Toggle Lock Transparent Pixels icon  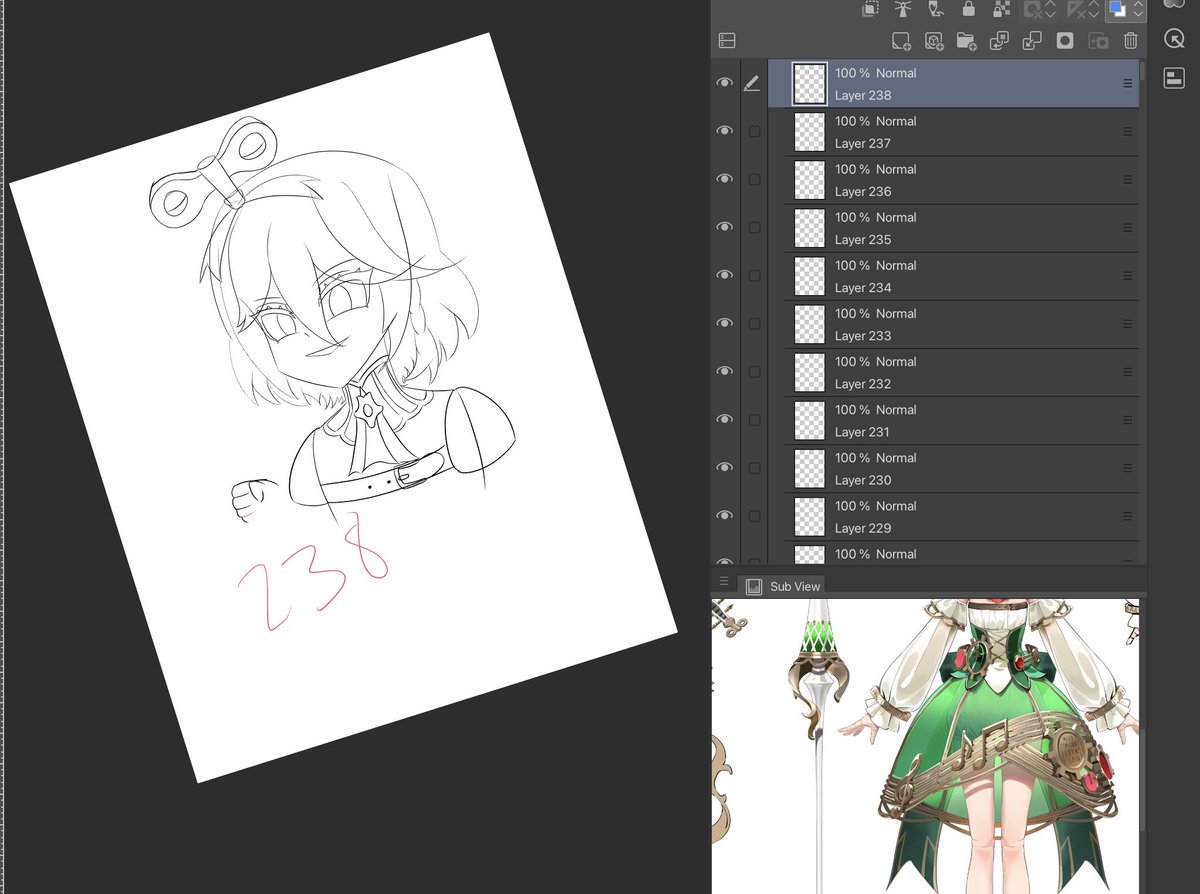click(x=1001, y=9)
